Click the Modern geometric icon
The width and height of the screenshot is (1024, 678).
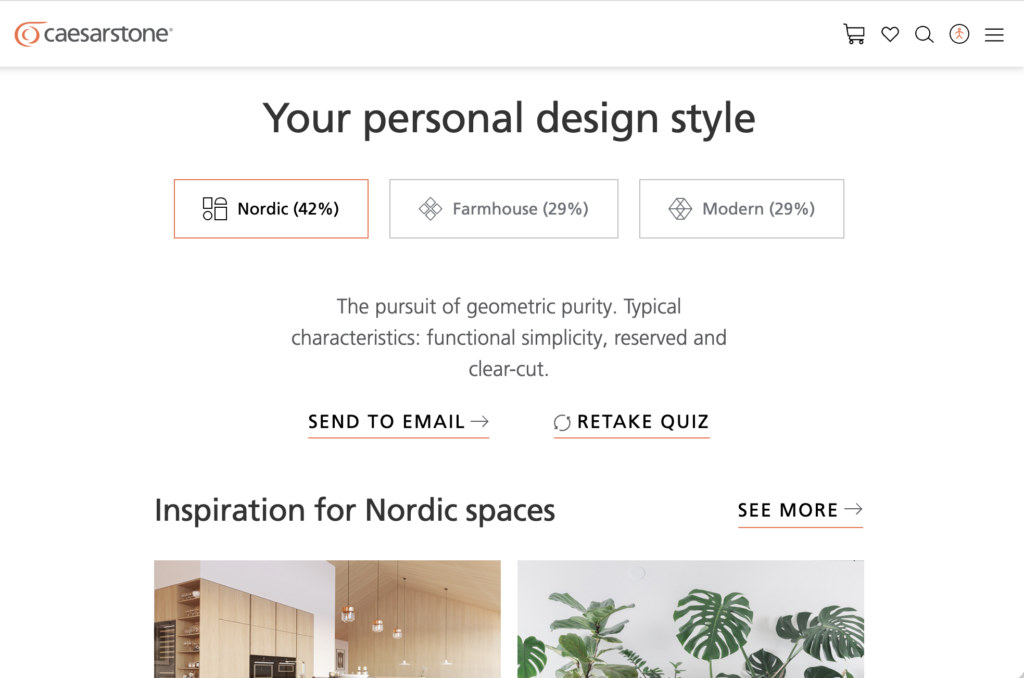click(x=680, y=209)
